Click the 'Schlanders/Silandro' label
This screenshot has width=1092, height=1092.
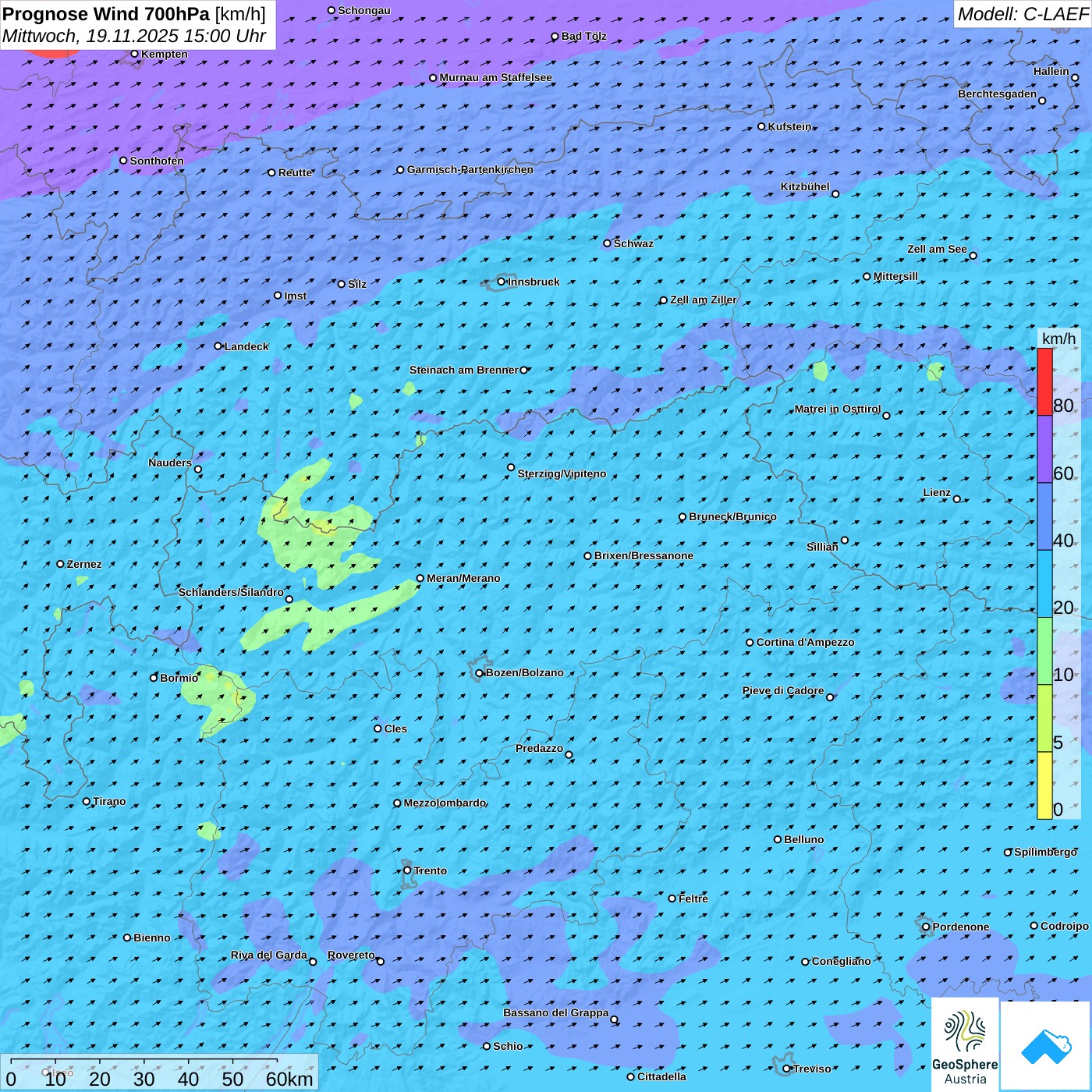tap(231, 592)
